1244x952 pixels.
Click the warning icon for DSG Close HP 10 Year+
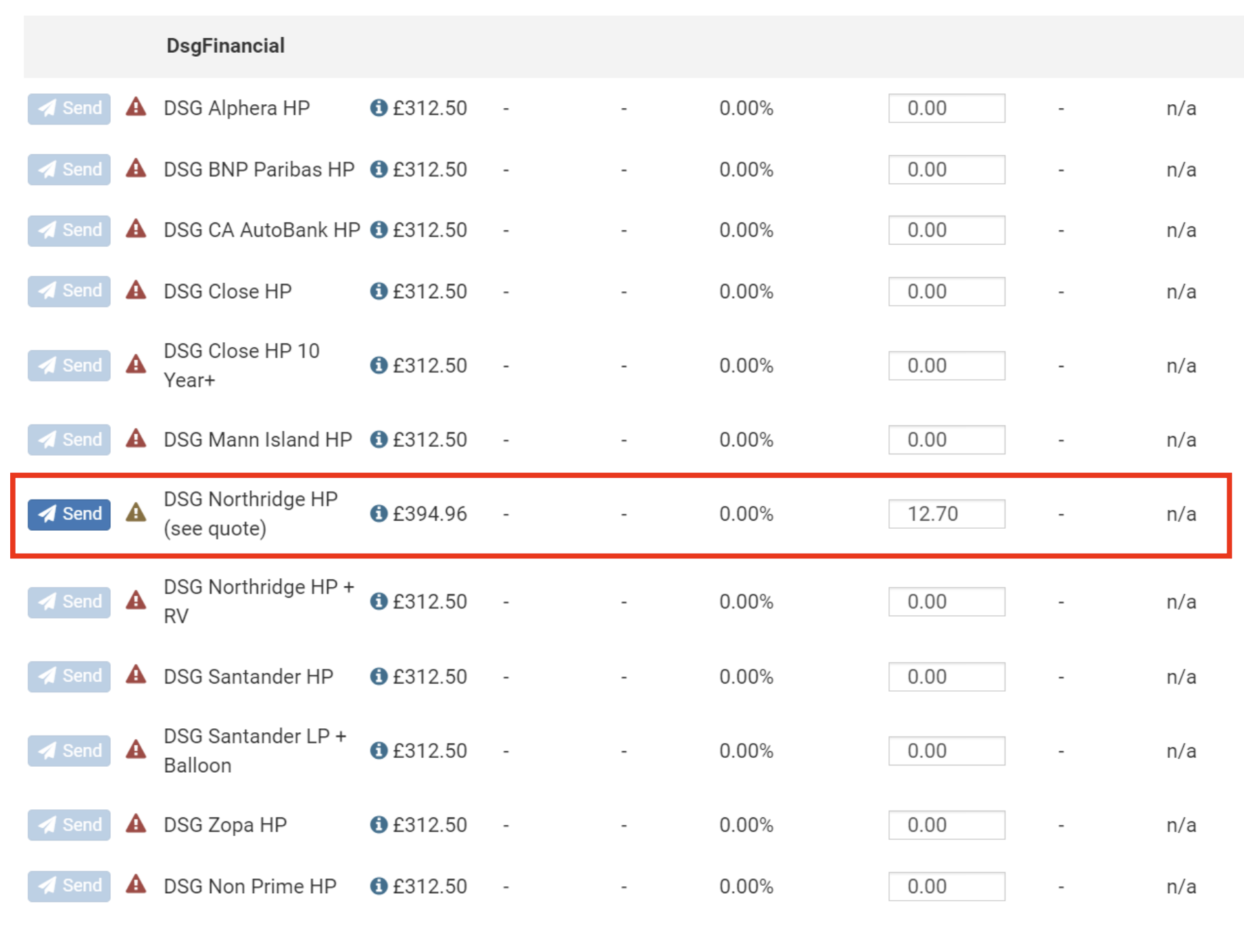coord(136,364)
